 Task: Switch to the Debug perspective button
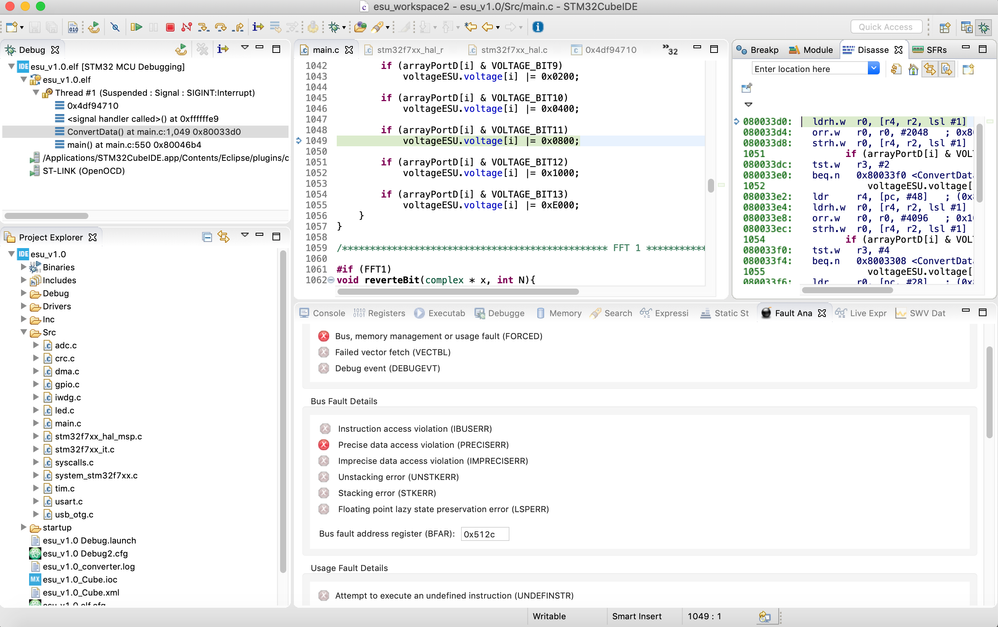[984, 27]
